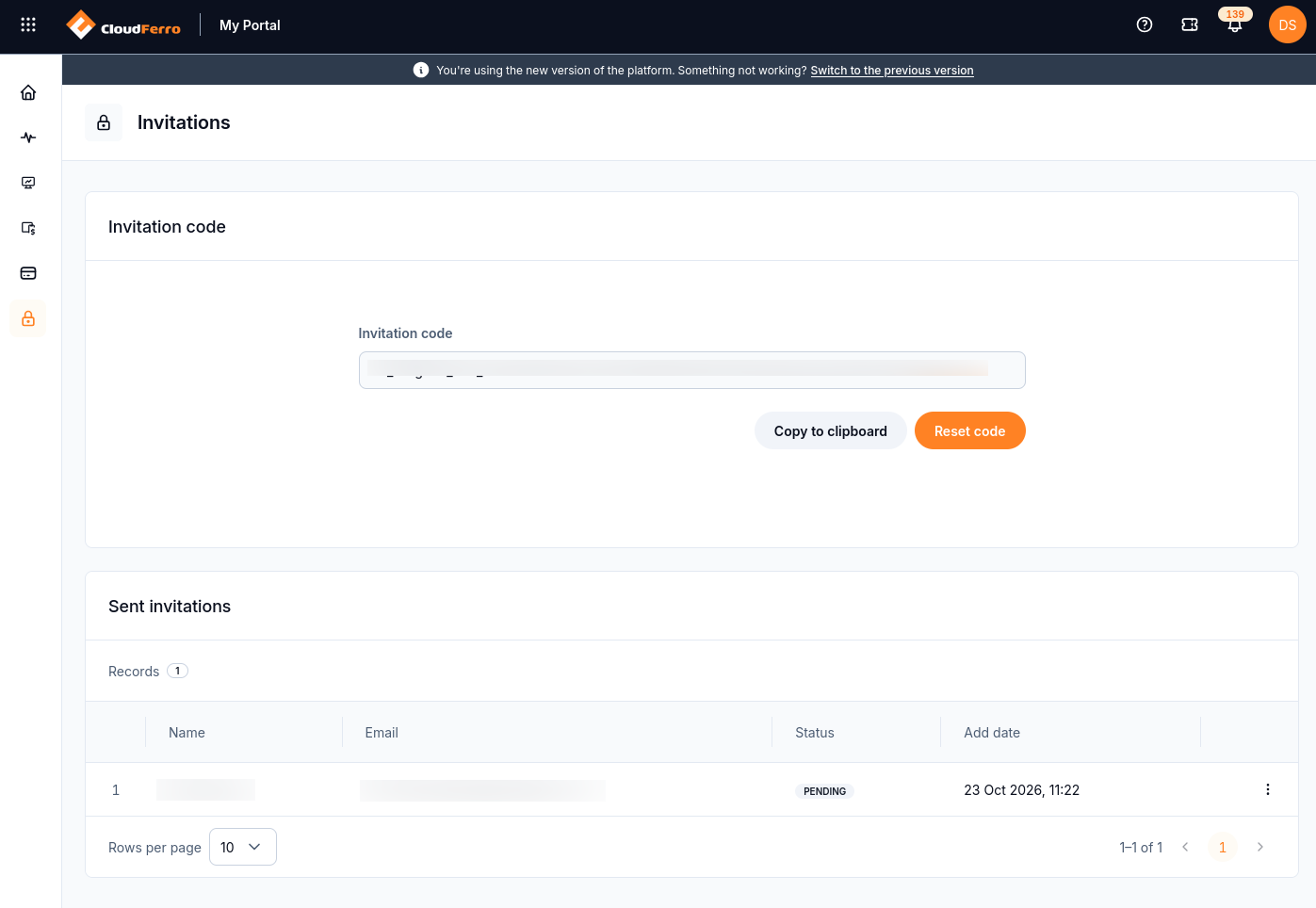Go to Home in the sidebar
Screen dimensions: 1316x908
click(x=28, y=92)
